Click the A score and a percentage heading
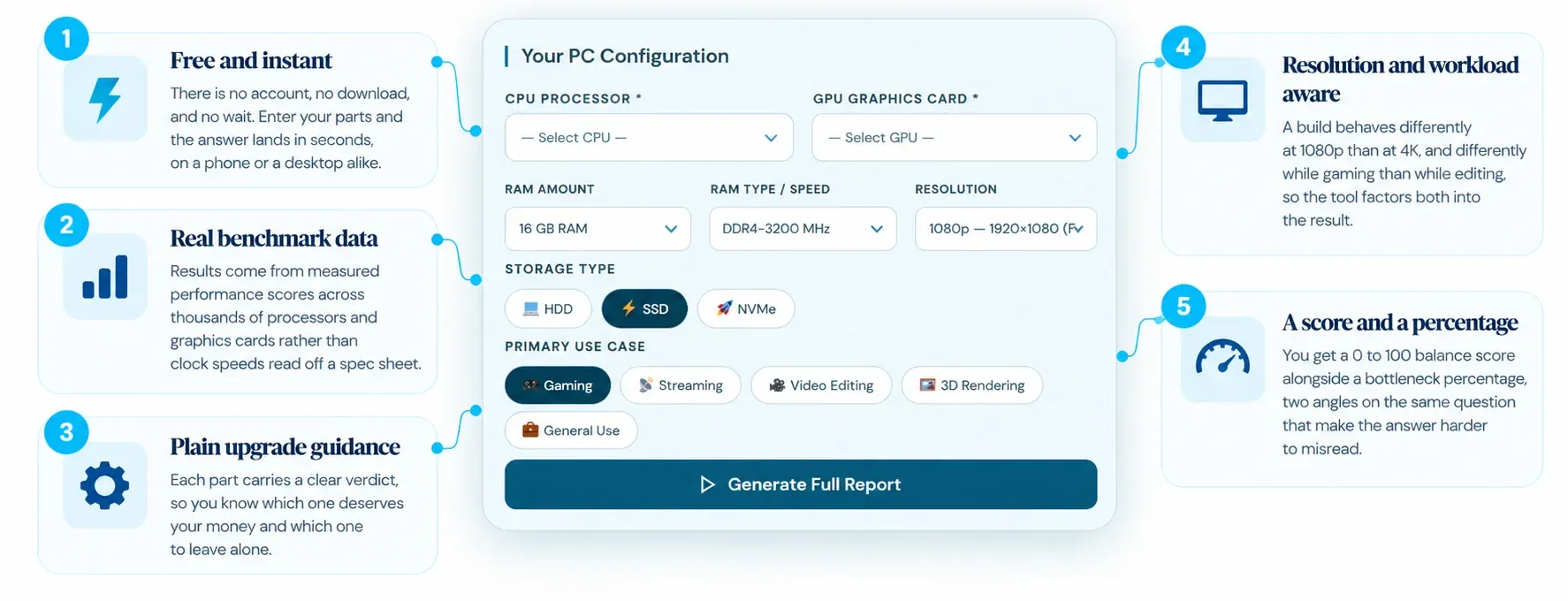This screenshot has width=1568, height=601. coord(1400,323)
